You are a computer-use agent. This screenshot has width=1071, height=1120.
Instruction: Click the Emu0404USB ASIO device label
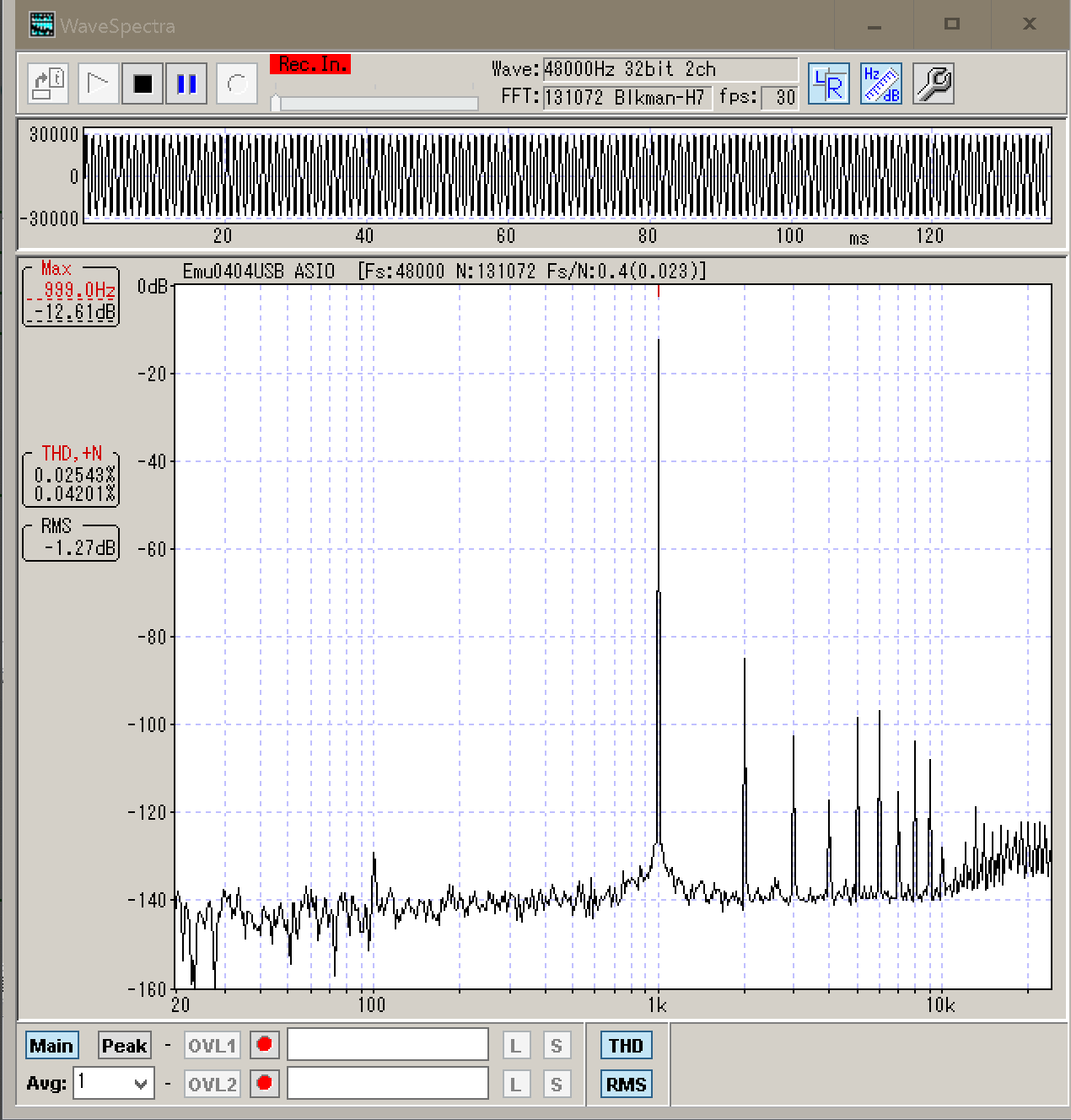coord(259,272)
